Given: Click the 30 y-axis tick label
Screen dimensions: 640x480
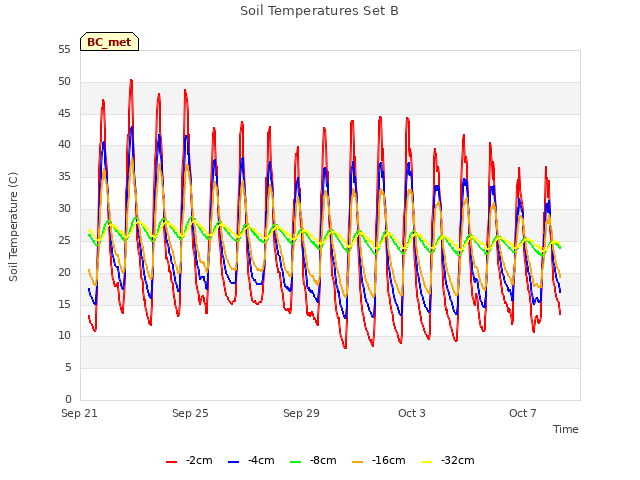Looking at the screenshot, I should (64, 209).
